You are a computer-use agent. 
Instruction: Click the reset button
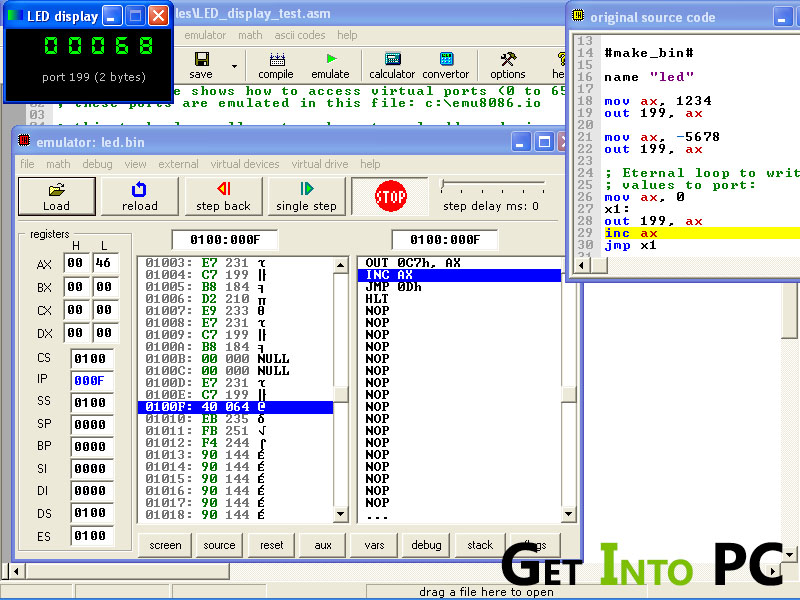271,545
